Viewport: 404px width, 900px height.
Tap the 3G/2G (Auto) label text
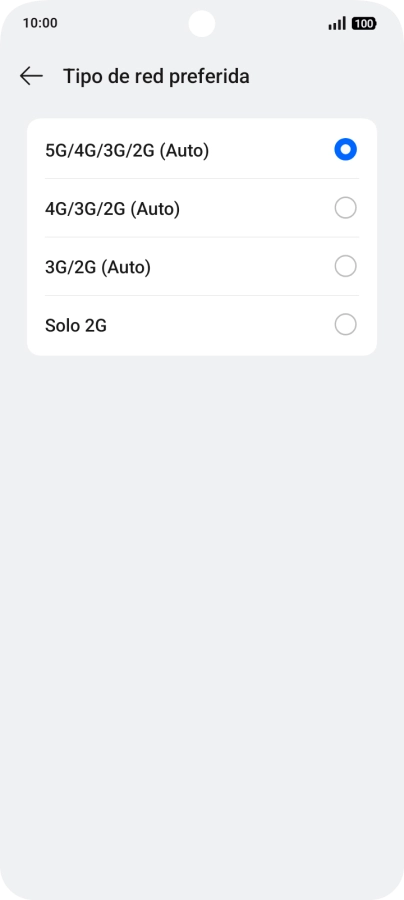point(98,267)
